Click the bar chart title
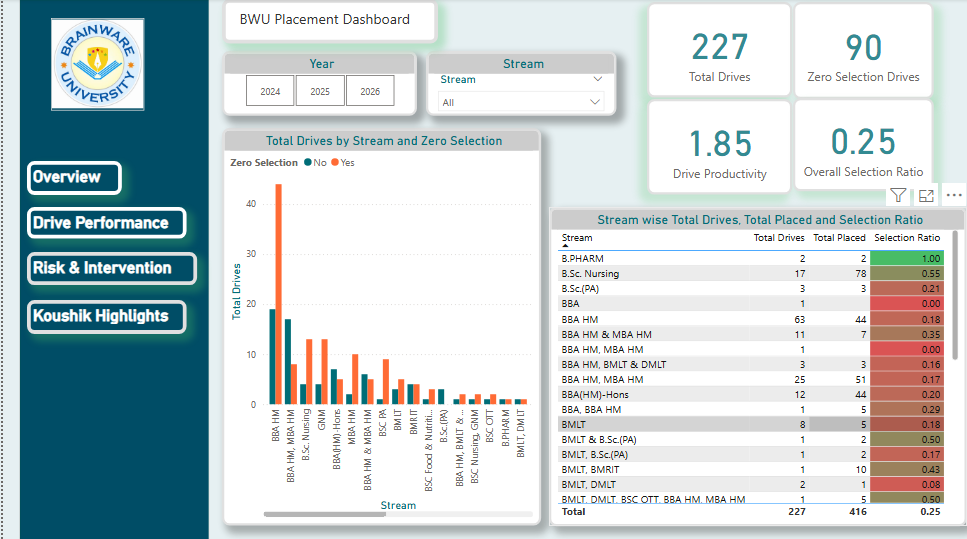 (x=384, y=141)
